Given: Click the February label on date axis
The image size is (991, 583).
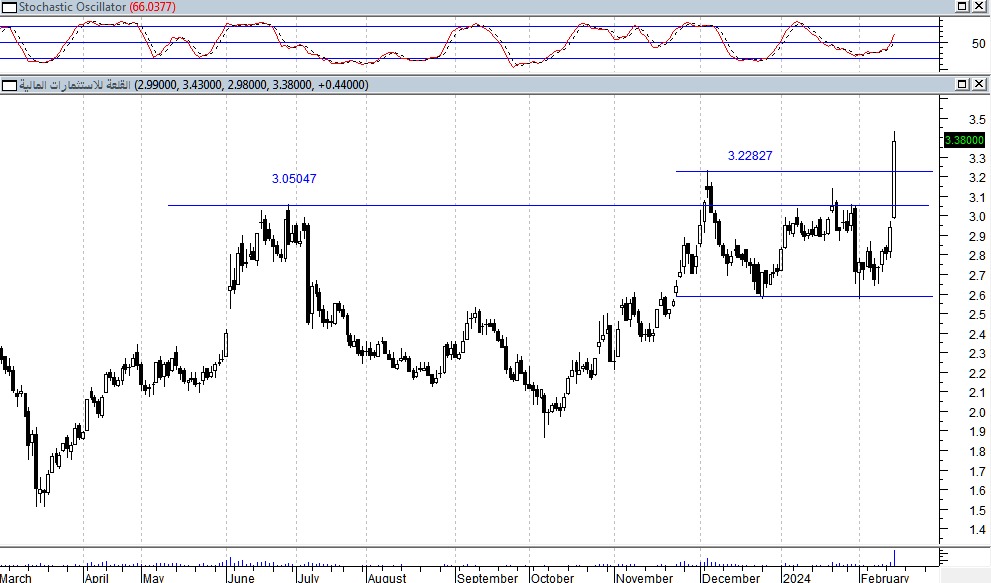Looking at the screenshot, I should [885, 577].
